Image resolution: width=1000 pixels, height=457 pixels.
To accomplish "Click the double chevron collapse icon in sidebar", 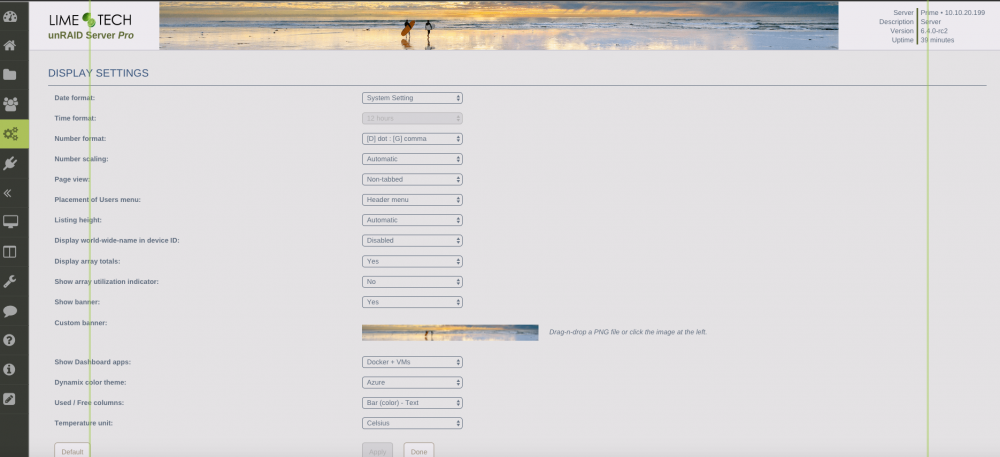I will pyautogui.click(x=8, y=193).
